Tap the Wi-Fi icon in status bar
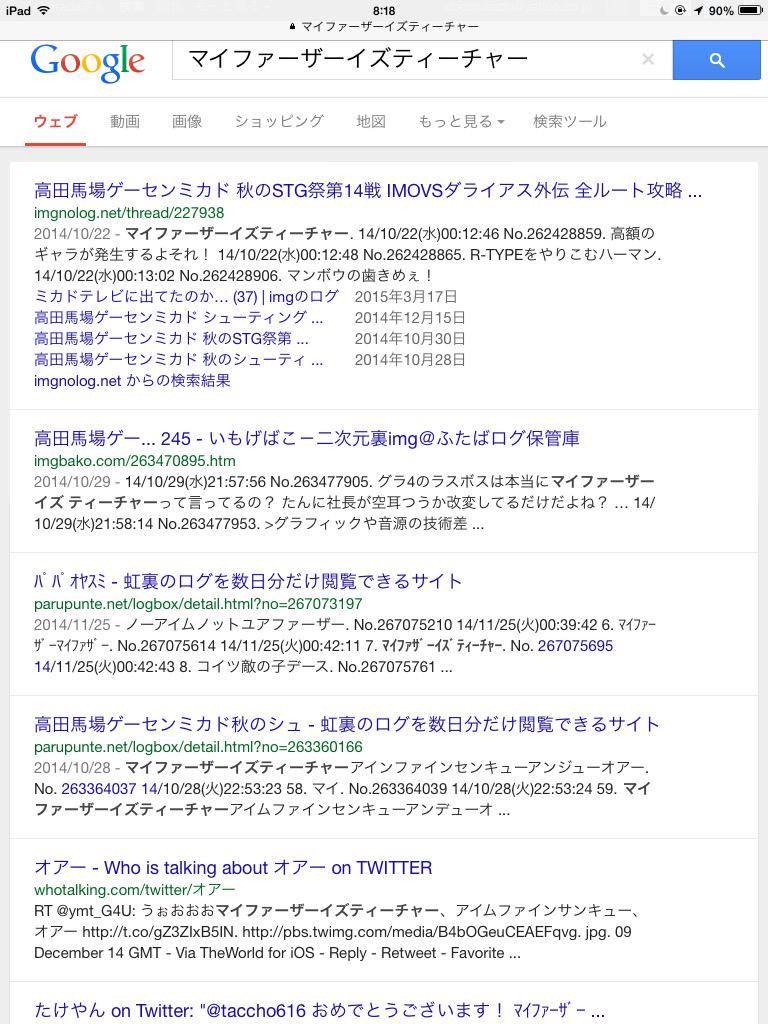Image resolution: width=768 pixels, height=1024 pixels. (44, 10)
